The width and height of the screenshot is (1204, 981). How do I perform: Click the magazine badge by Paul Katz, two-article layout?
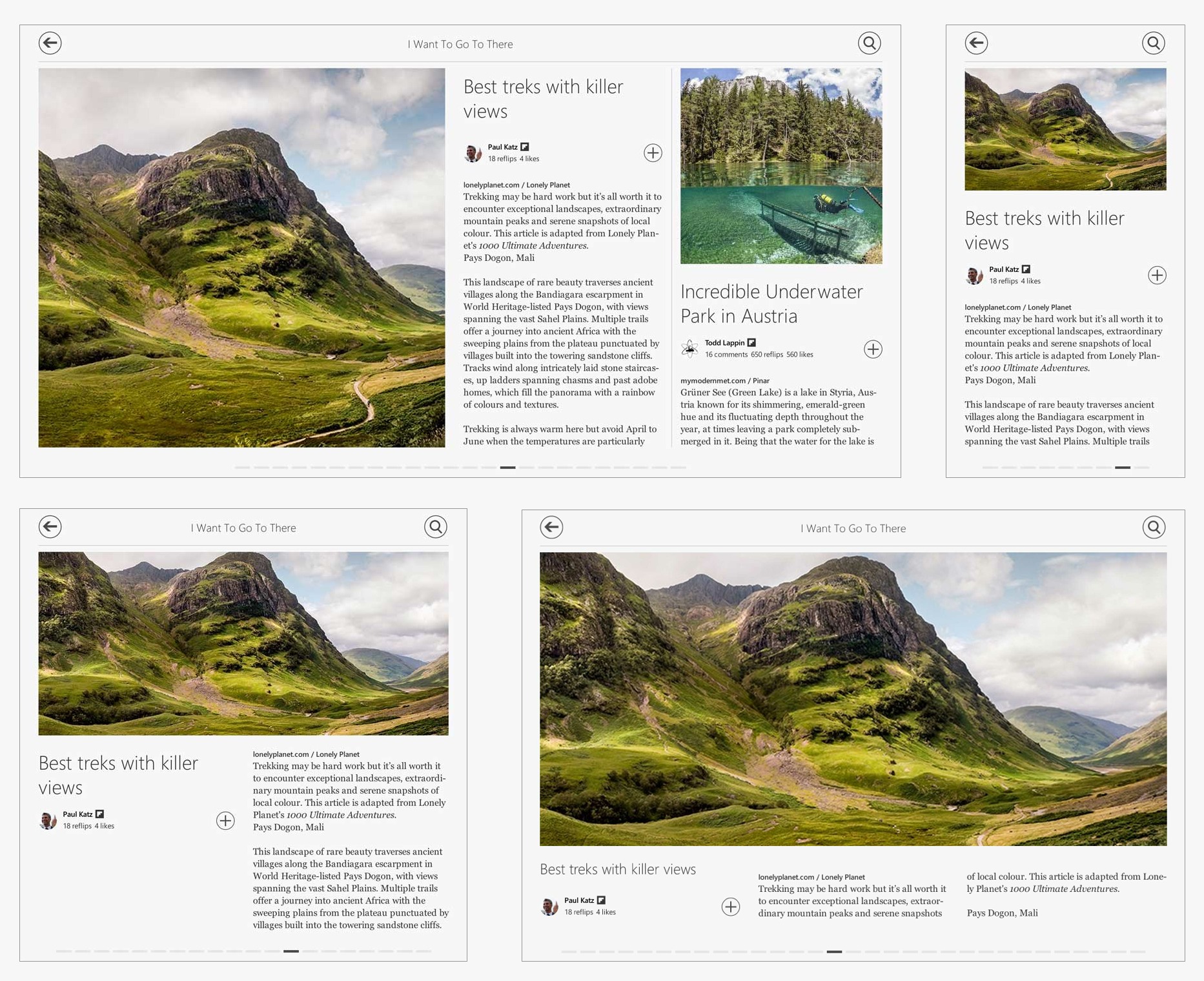pyautogui.click(x=525, y=147)
